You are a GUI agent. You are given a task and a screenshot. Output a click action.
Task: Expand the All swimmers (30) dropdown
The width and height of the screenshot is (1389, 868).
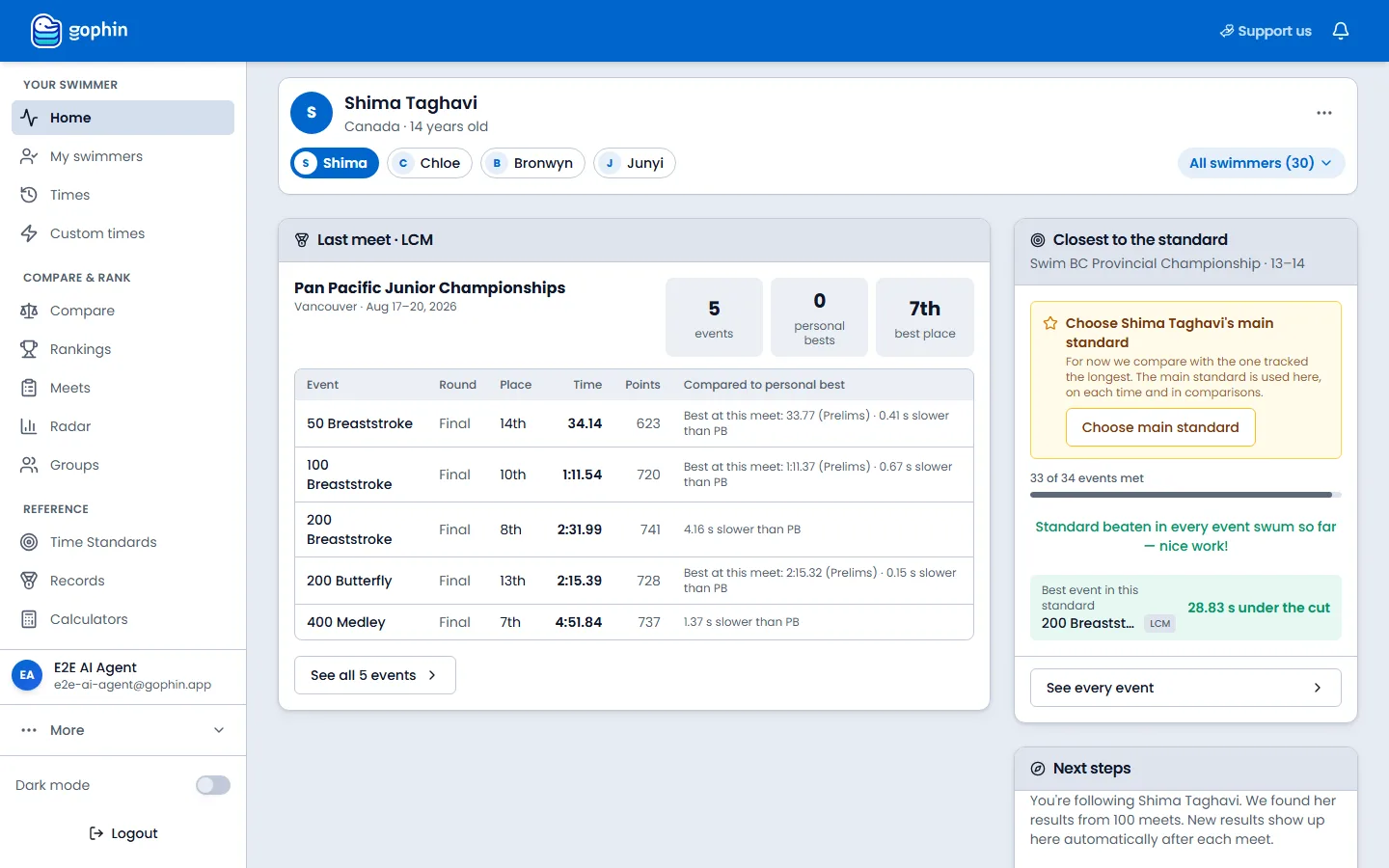pyautogui.click(x=1261, y=163)
